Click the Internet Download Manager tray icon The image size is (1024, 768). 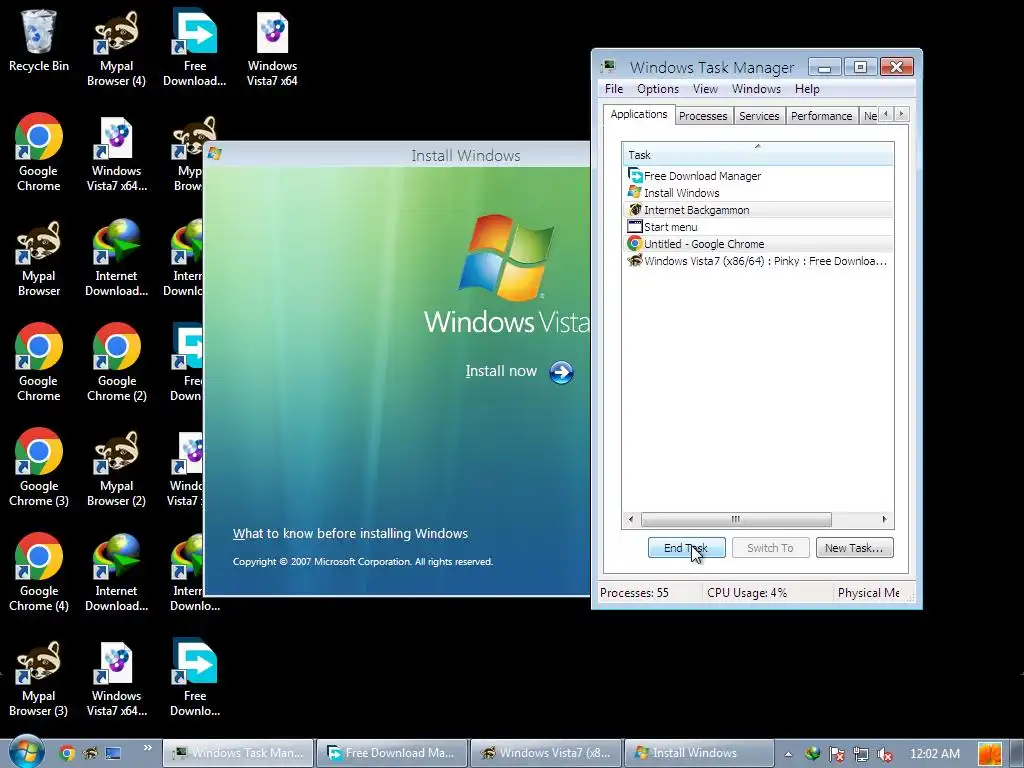(x=812, y=754)
